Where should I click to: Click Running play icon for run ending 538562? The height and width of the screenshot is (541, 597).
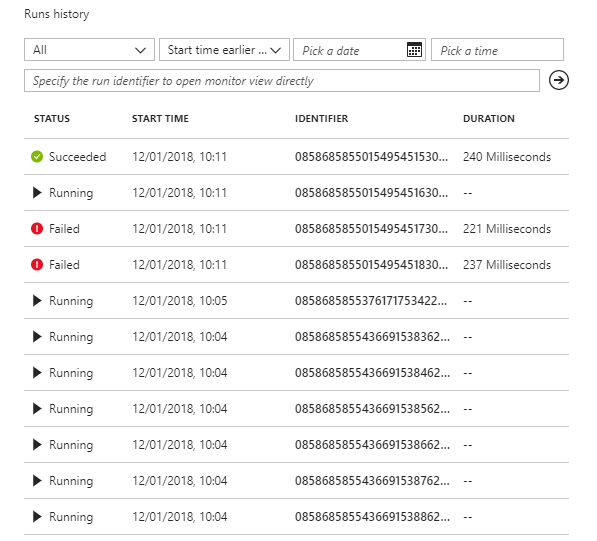coord(37,409)
